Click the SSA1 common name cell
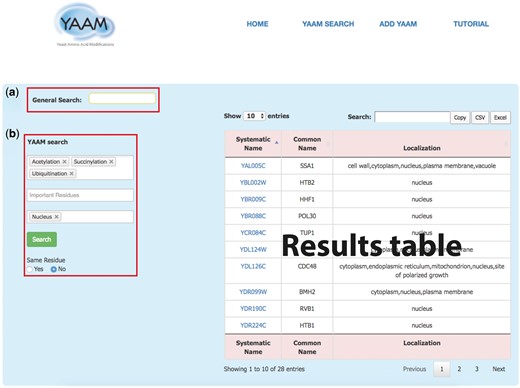The height and width of the screenshot is (388, 520). 307,166
